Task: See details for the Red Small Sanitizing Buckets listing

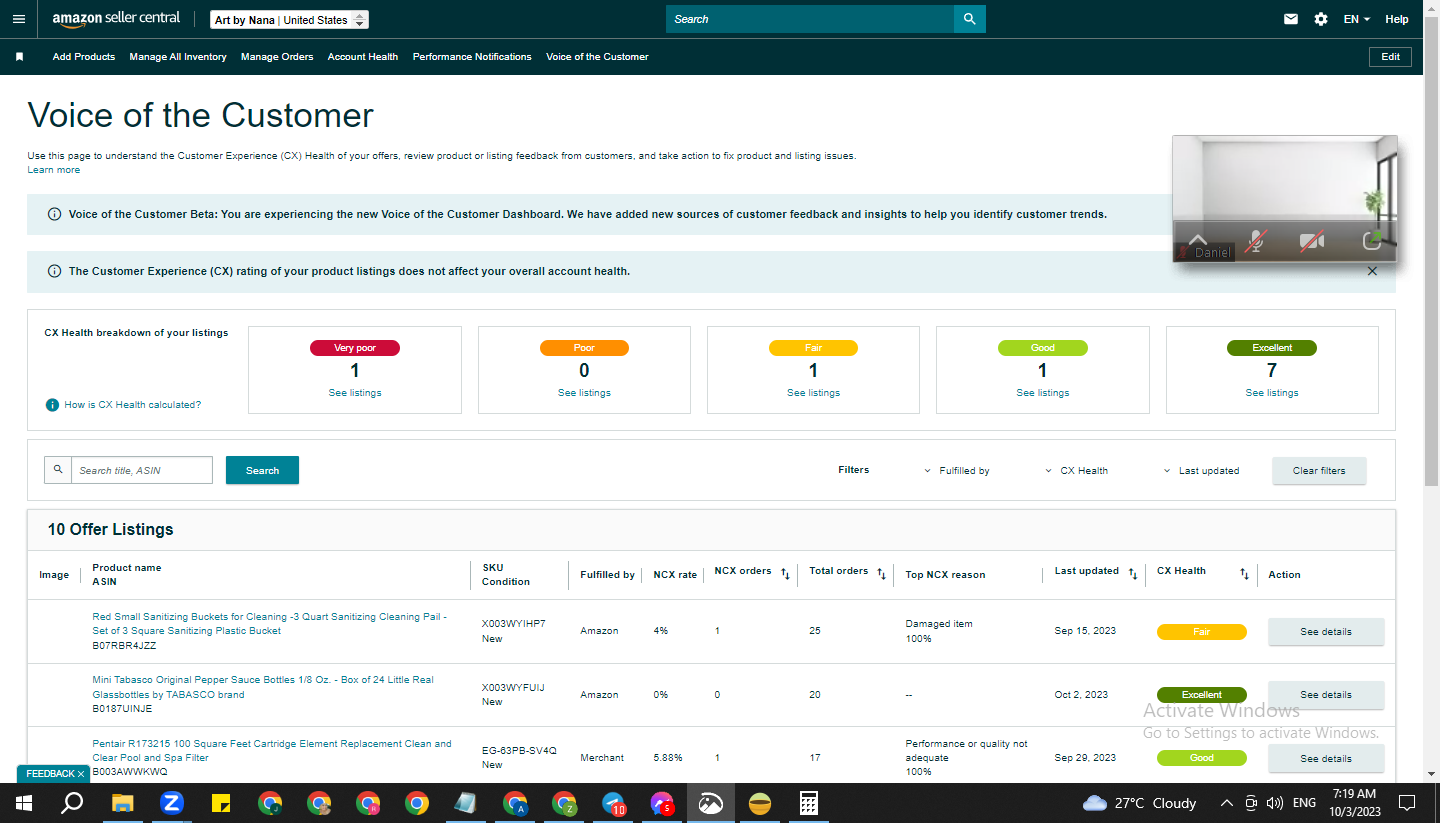Action: [1326, 632]
